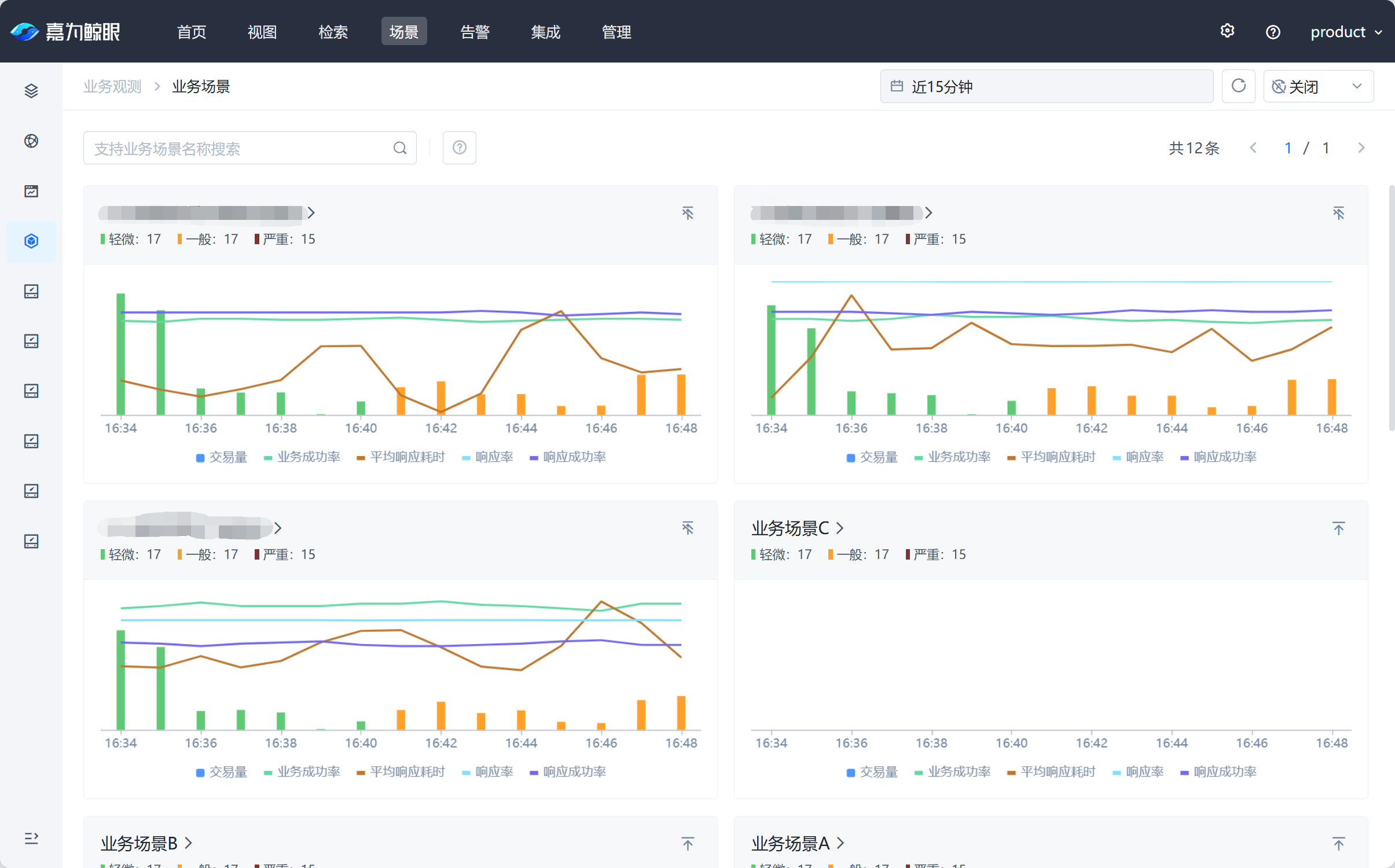Select the active blue cube sidebar icon
The height and width of the screenshot is (868, 1395).
point(31,241)
